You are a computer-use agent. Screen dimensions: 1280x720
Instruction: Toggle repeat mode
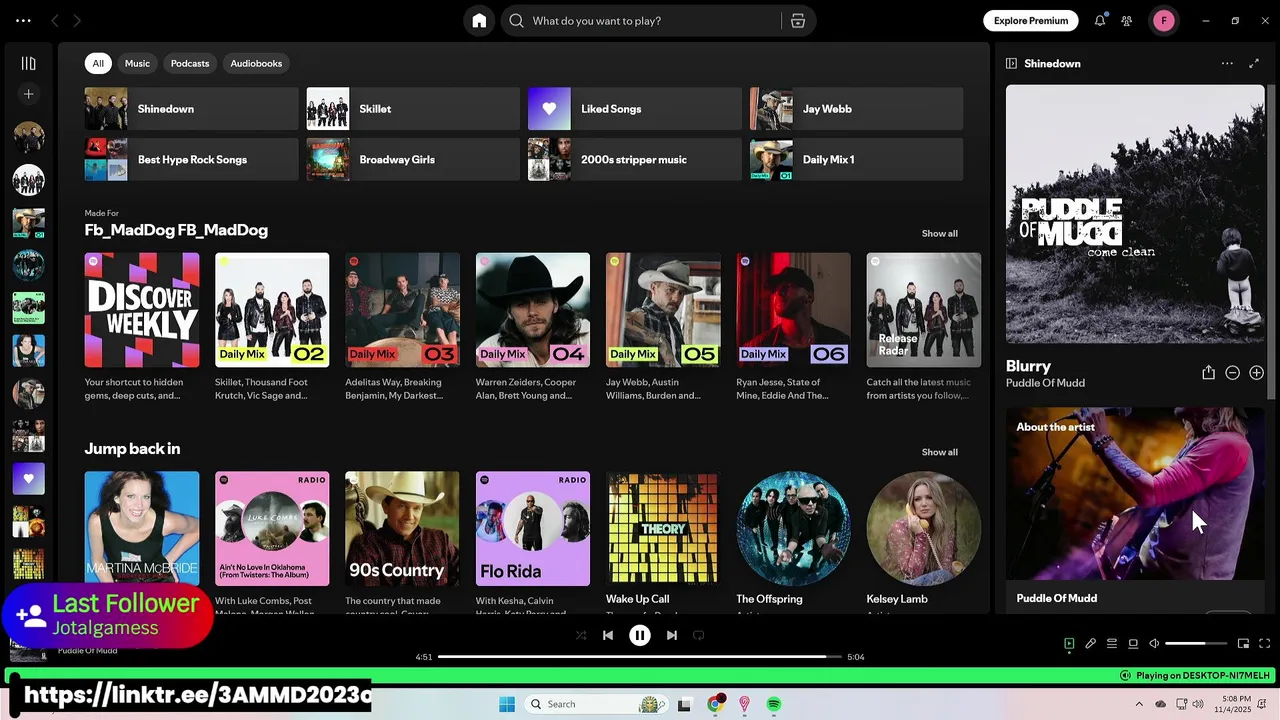tap(699, 635)
